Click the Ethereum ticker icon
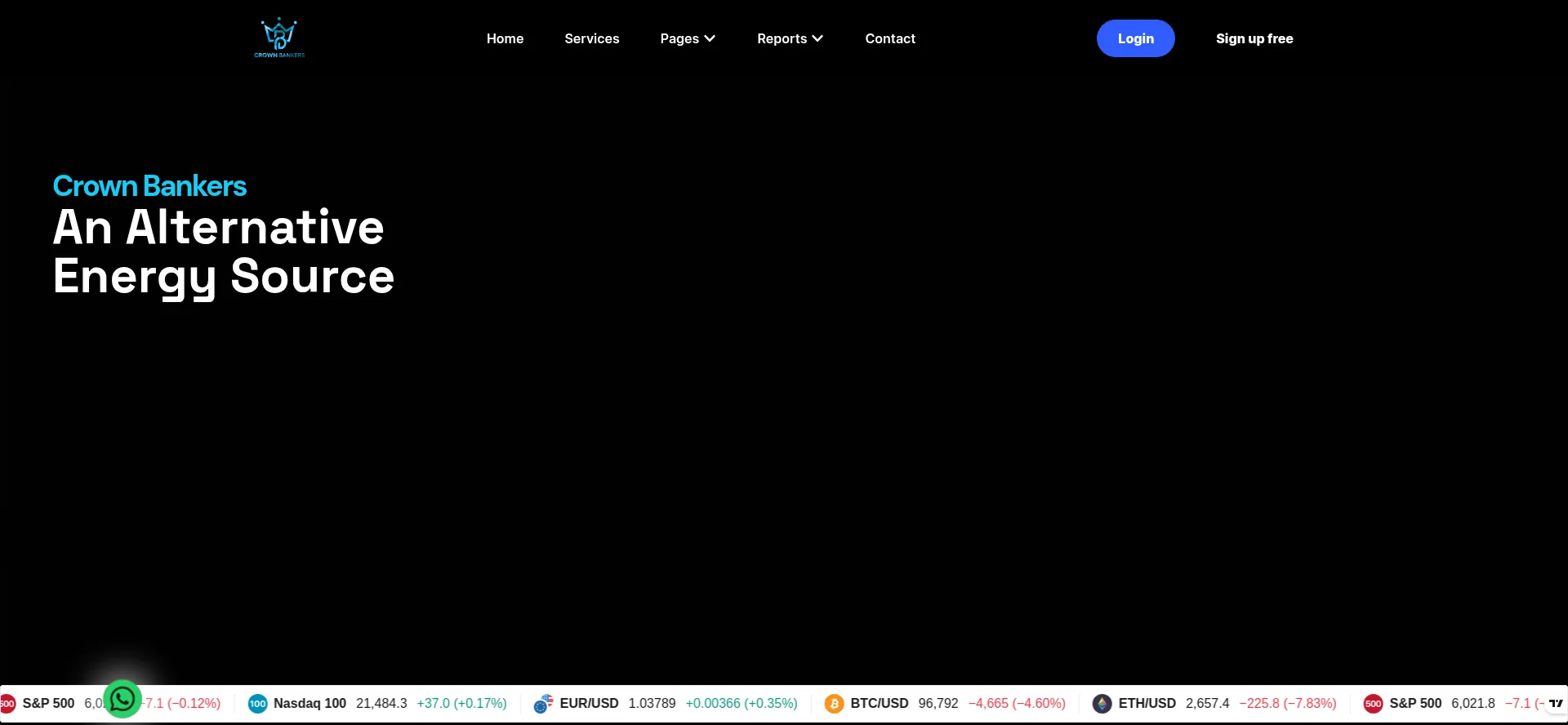The width and height of the screenshot is (1568, 725). (1102, 704)
